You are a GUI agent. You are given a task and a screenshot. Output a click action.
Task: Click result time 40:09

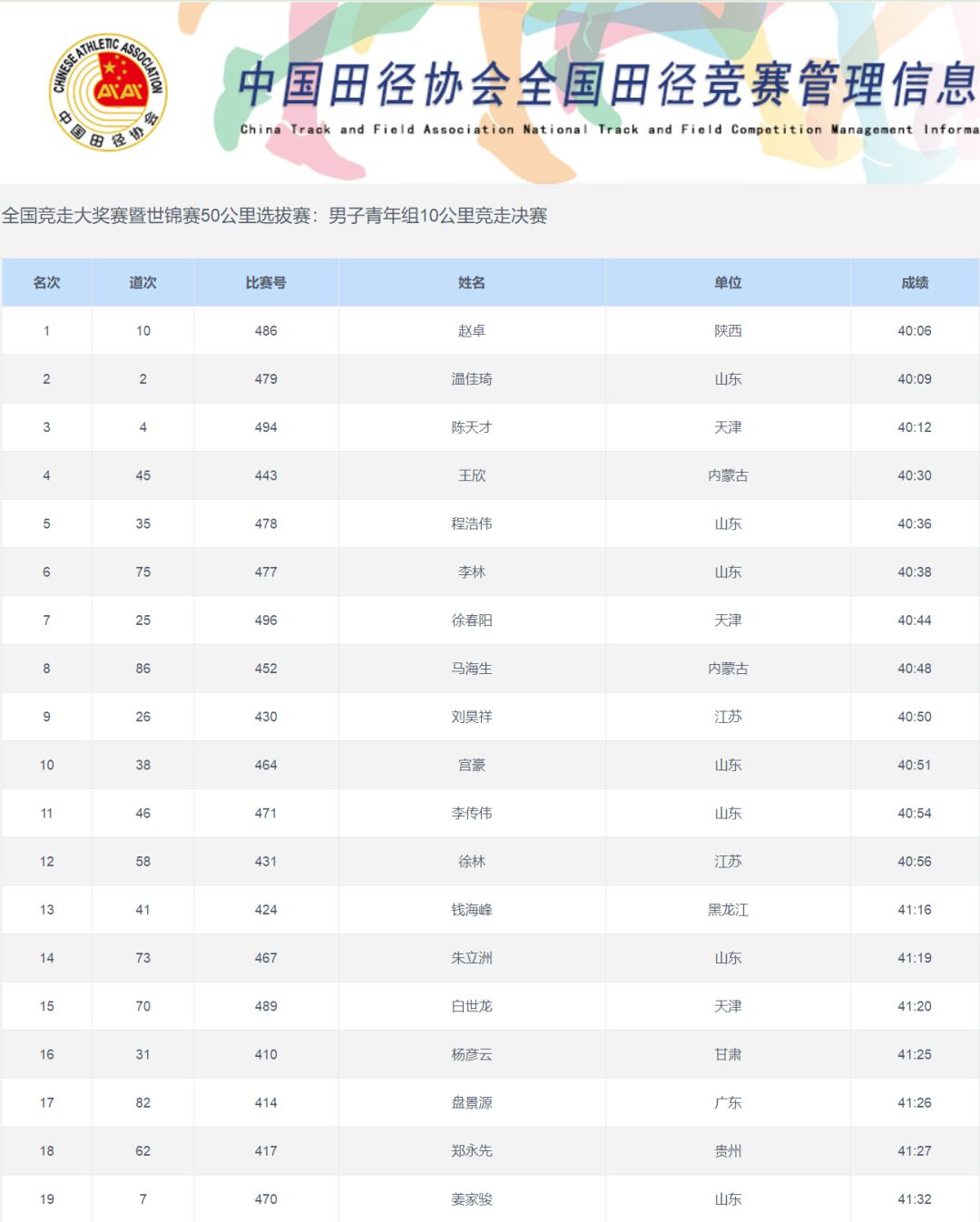click(915, 379)
